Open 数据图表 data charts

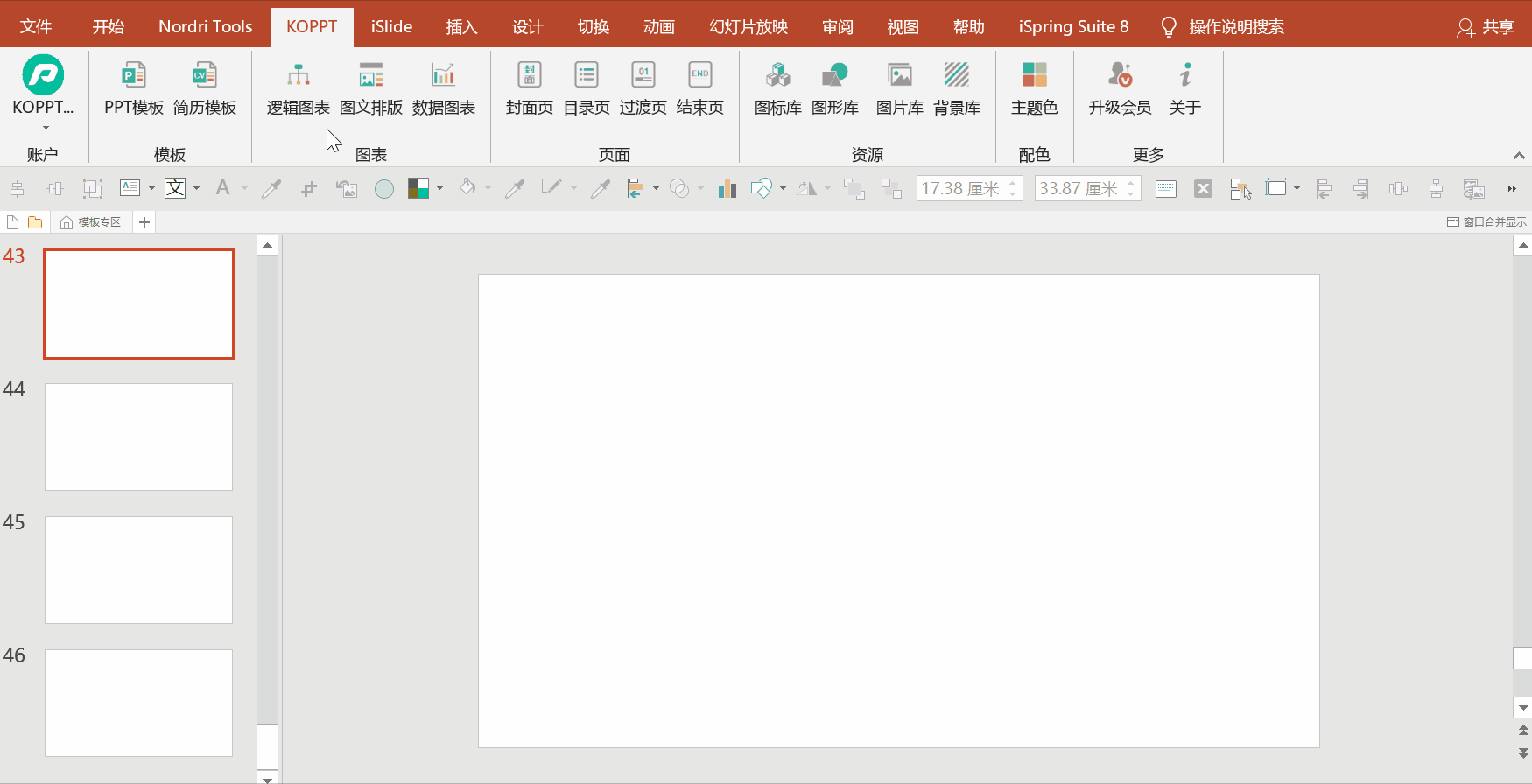tap(443, 87)
